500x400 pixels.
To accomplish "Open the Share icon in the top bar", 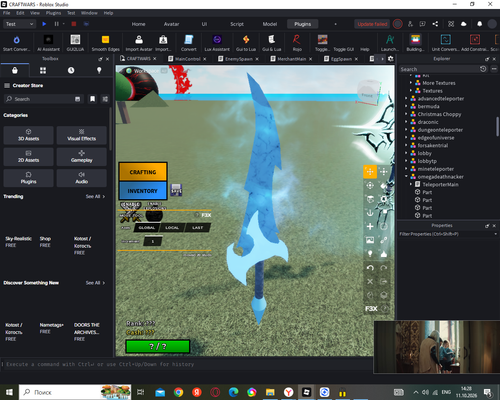I will 435,24.
